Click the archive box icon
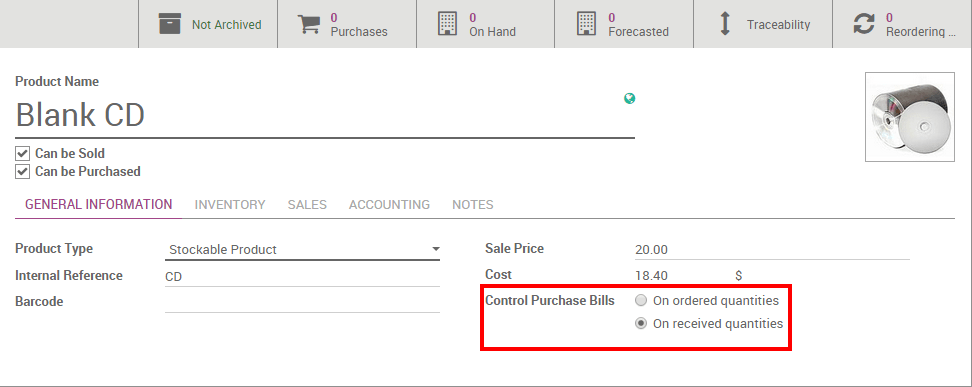This screenshot has width=972, height=387. 170,24
